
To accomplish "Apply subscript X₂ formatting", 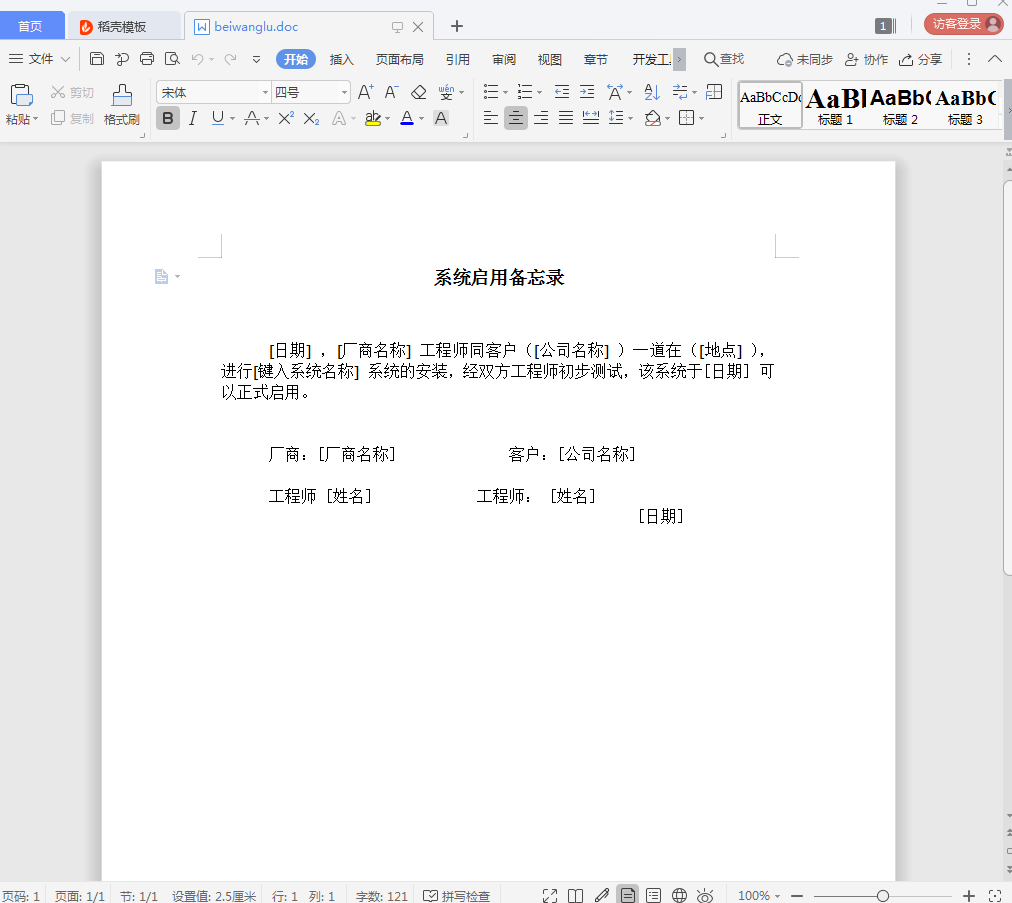I will (311, 118).
